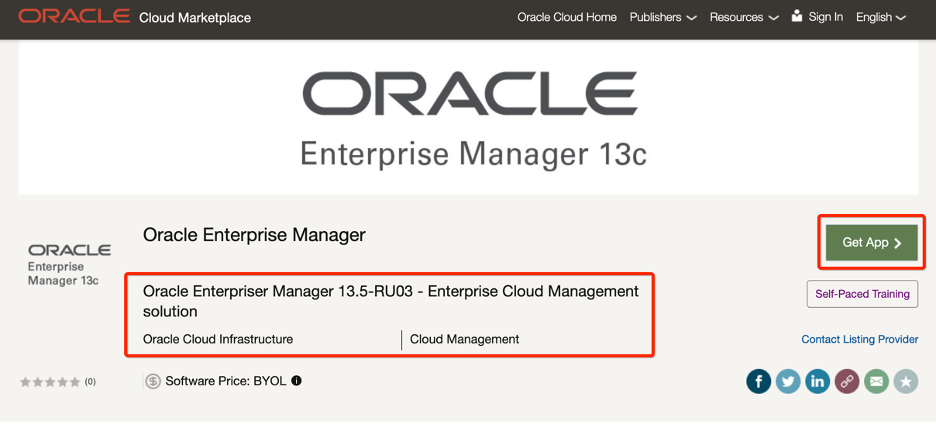936x428 pixels.
Task: Expand the Publishers dropdown menu
Action: pos(662,17)
